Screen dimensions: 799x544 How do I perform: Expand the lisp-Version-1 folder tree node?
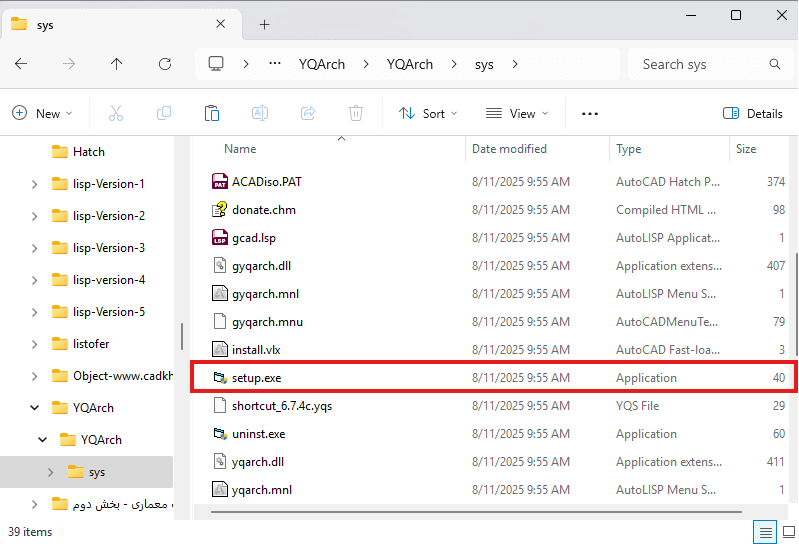(x=34, y=184)
